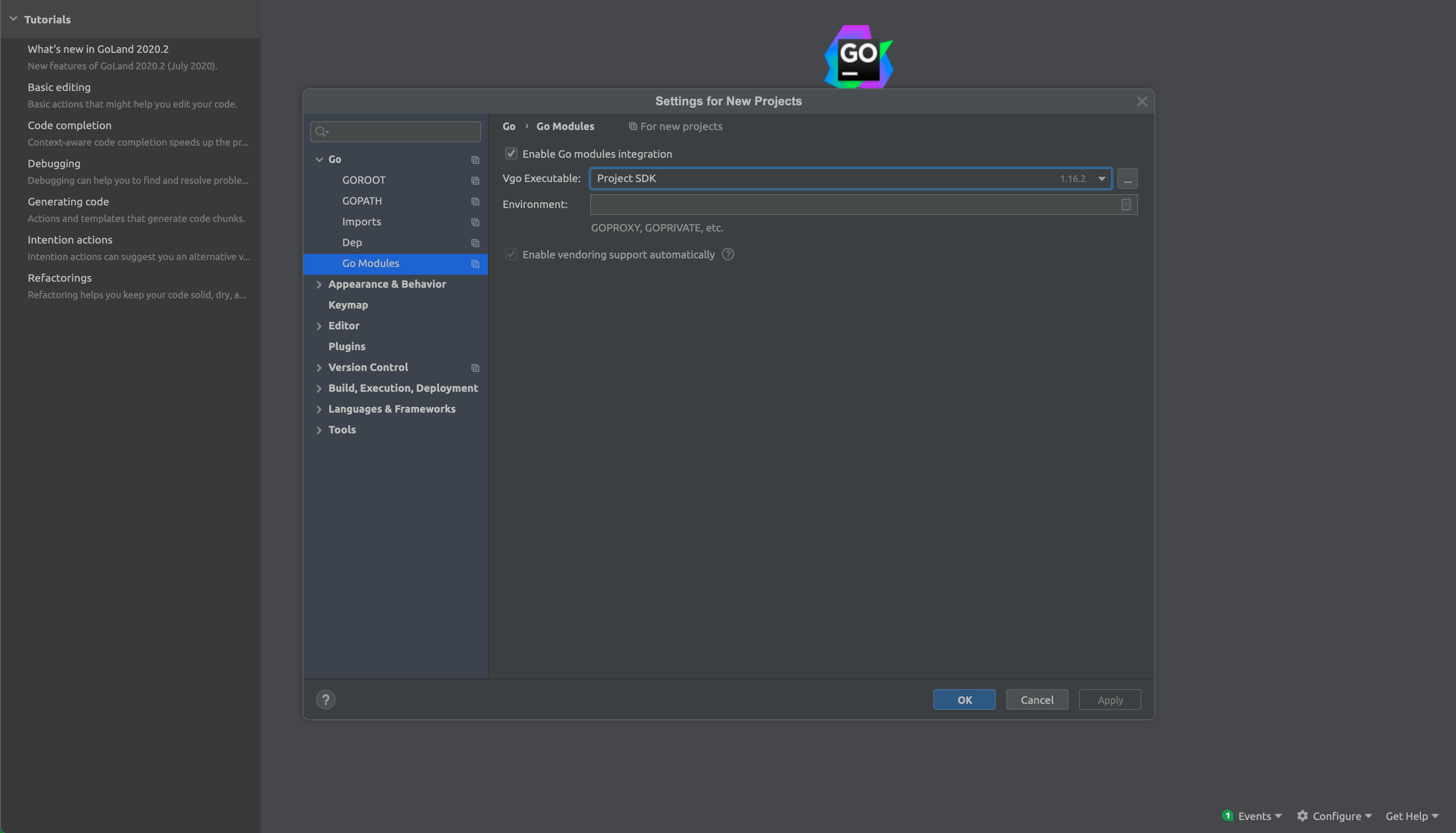Click the Events notification badge
The image size is (1456, 833).
click(1227, 815)
